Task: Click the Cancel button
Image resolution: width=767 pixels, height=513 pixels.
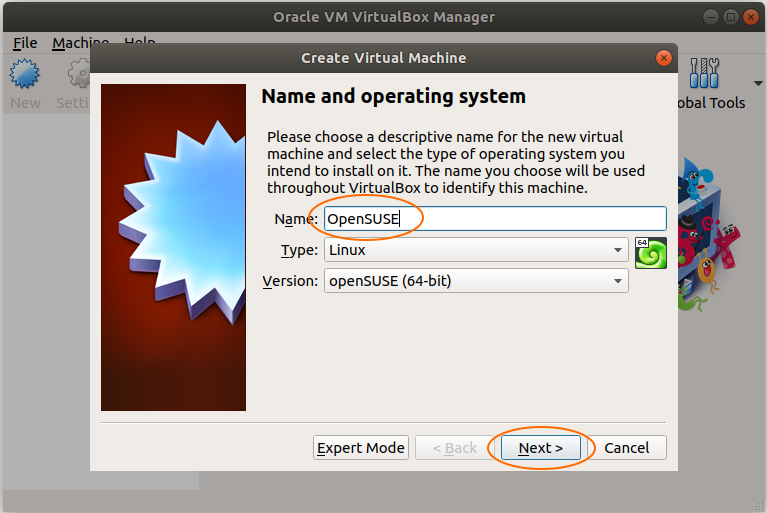Action: pyautogui.click(x=627, y=448)
